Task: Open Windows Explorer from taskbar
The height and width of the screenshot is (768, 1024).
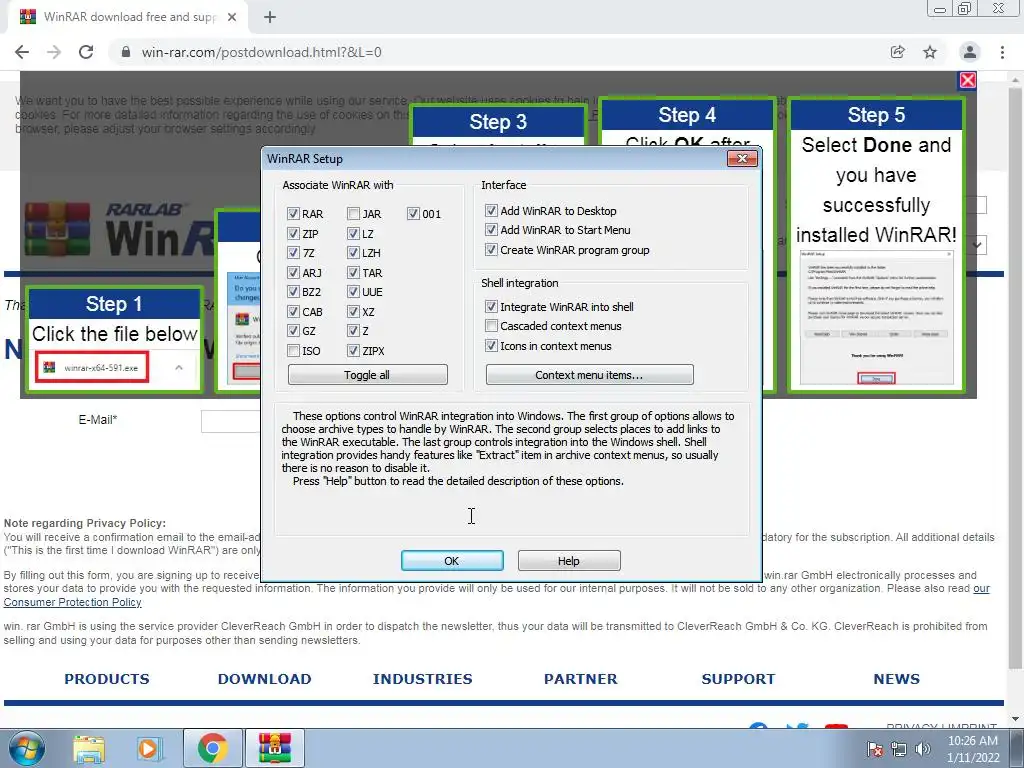Action: pyautogui.click(x=89, y=748)
